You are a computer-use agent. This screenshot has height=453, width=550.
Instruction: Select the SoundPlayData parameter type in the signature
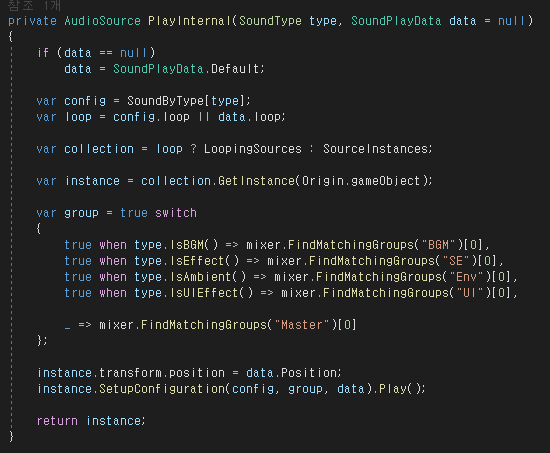(x=396, y=21)
